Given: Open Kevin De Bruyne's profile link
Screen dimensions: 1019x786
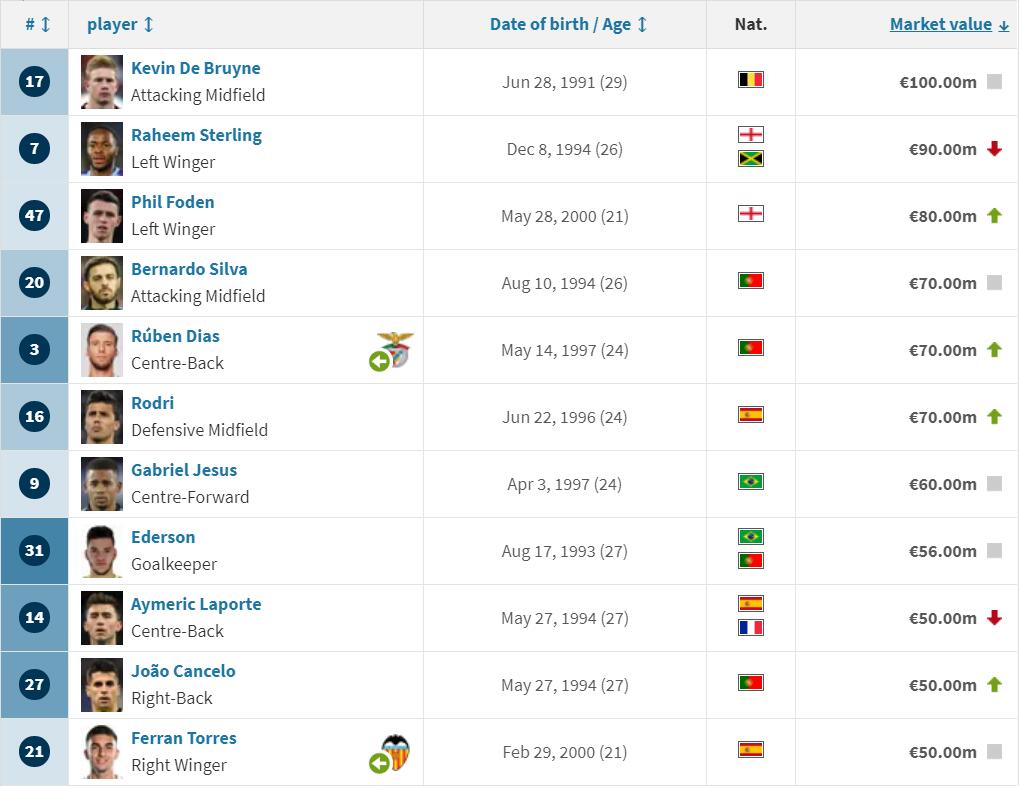Looking at the screenshot, I should [196, 68].
